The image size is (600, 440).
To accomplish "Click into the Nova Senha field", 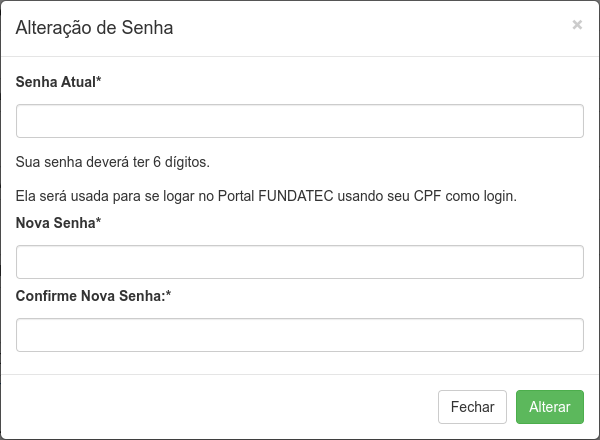I will pos(300,262).
